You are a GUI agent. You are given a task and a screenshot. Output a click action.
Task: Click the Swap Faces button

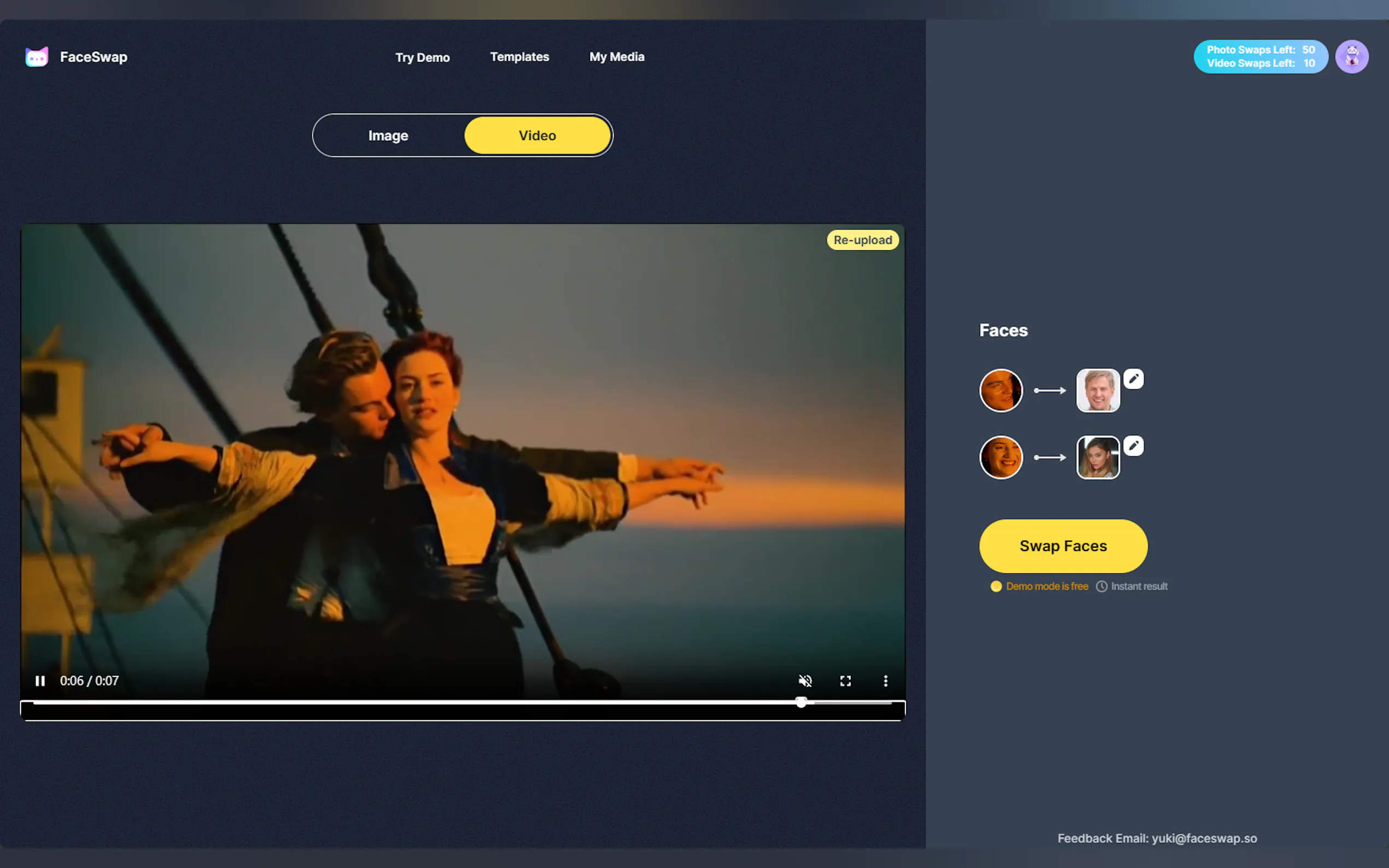click(1063, 546)
